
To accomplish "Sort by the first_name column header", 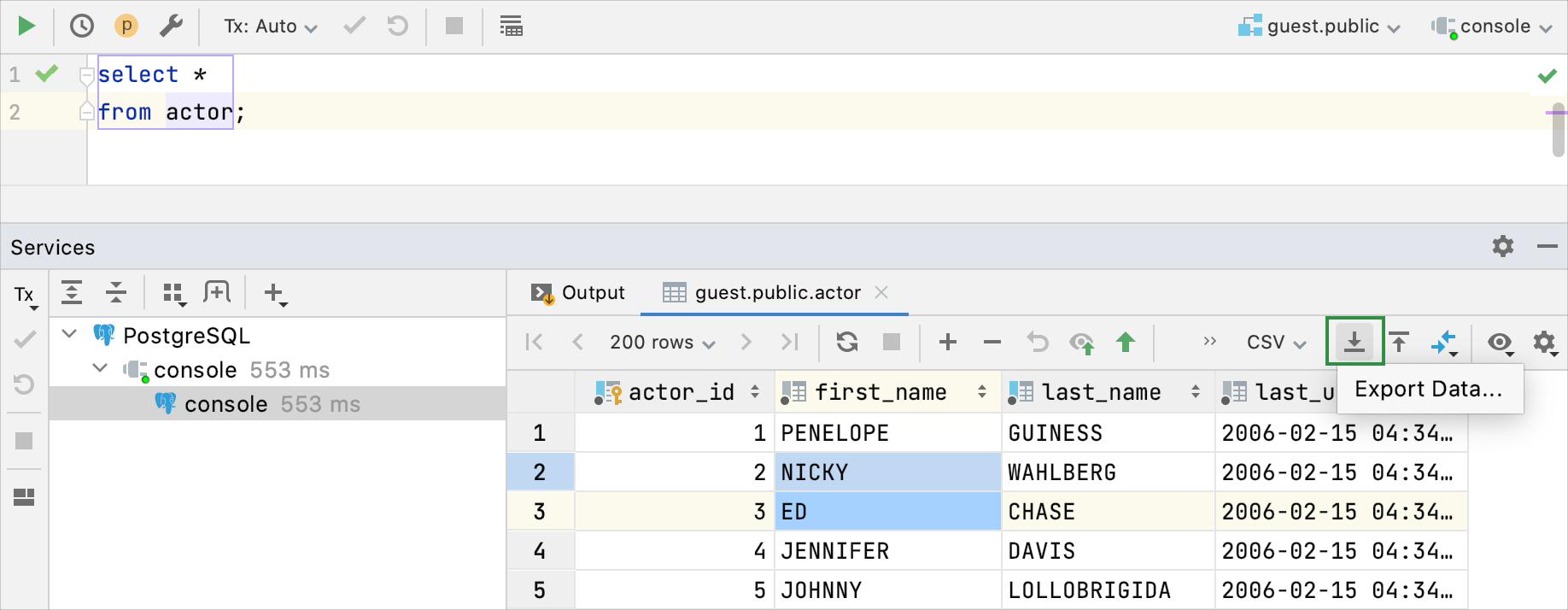I will click(887, 392).
